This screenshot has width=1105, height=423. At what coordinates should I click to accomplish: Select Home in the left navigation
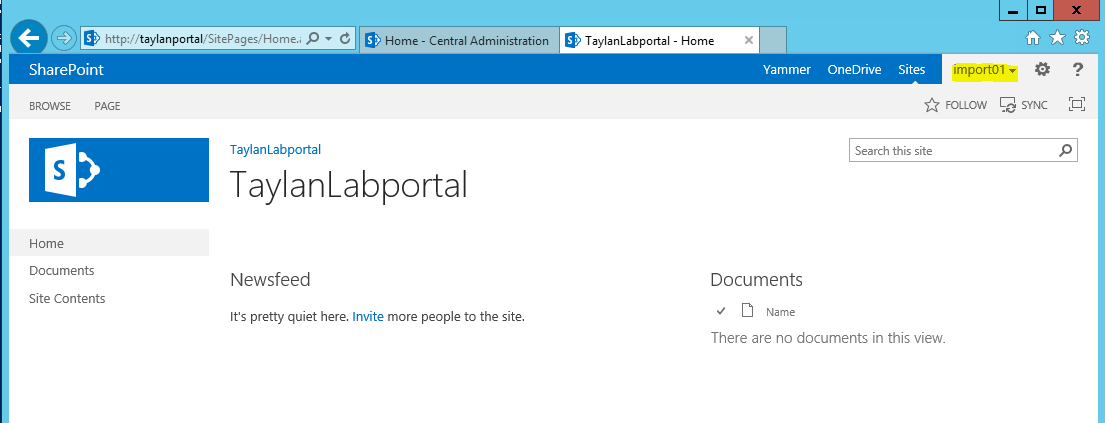click(109, 243)
